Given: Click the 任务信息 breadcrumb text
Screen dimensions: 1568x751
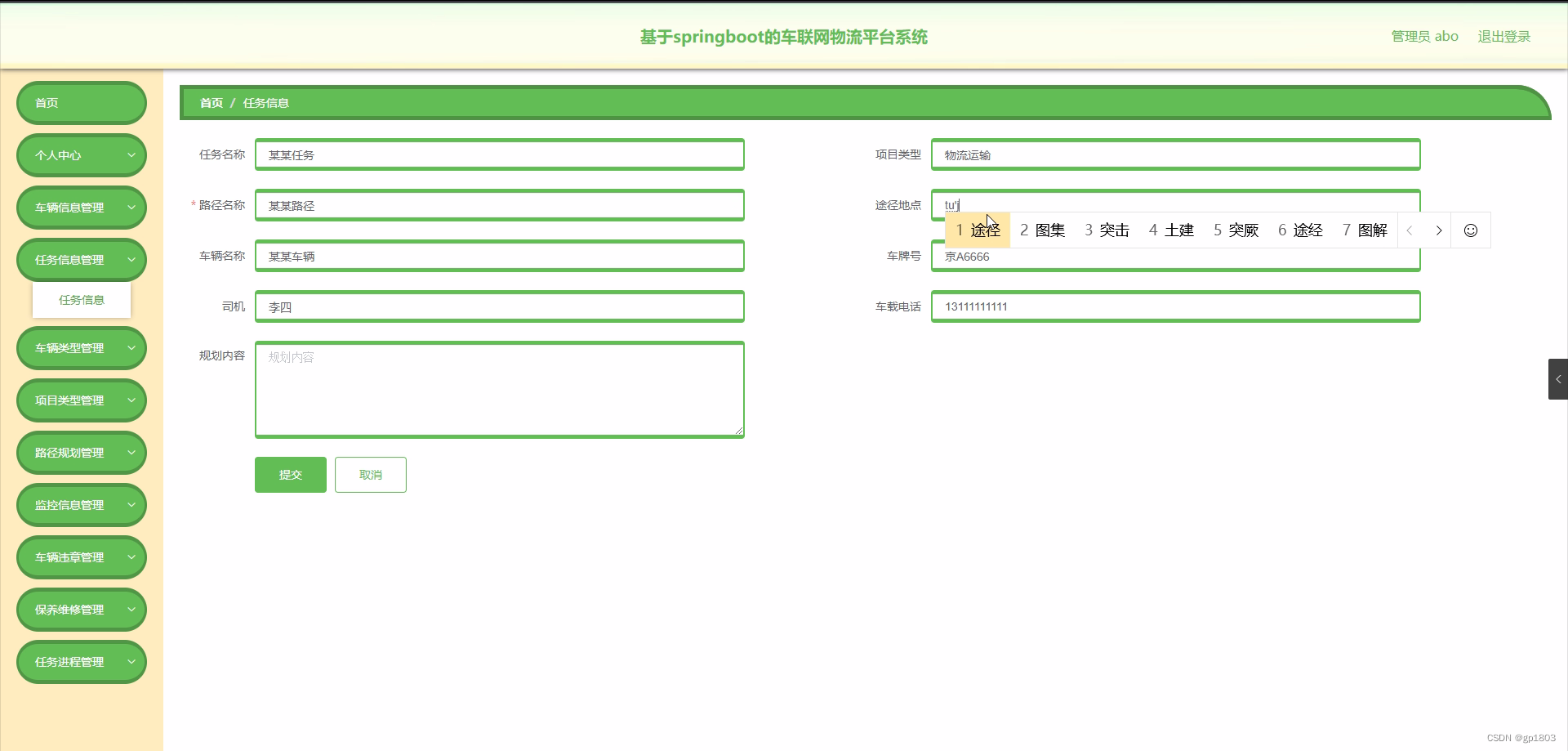Looking at the screenshot, I should 266,103.
